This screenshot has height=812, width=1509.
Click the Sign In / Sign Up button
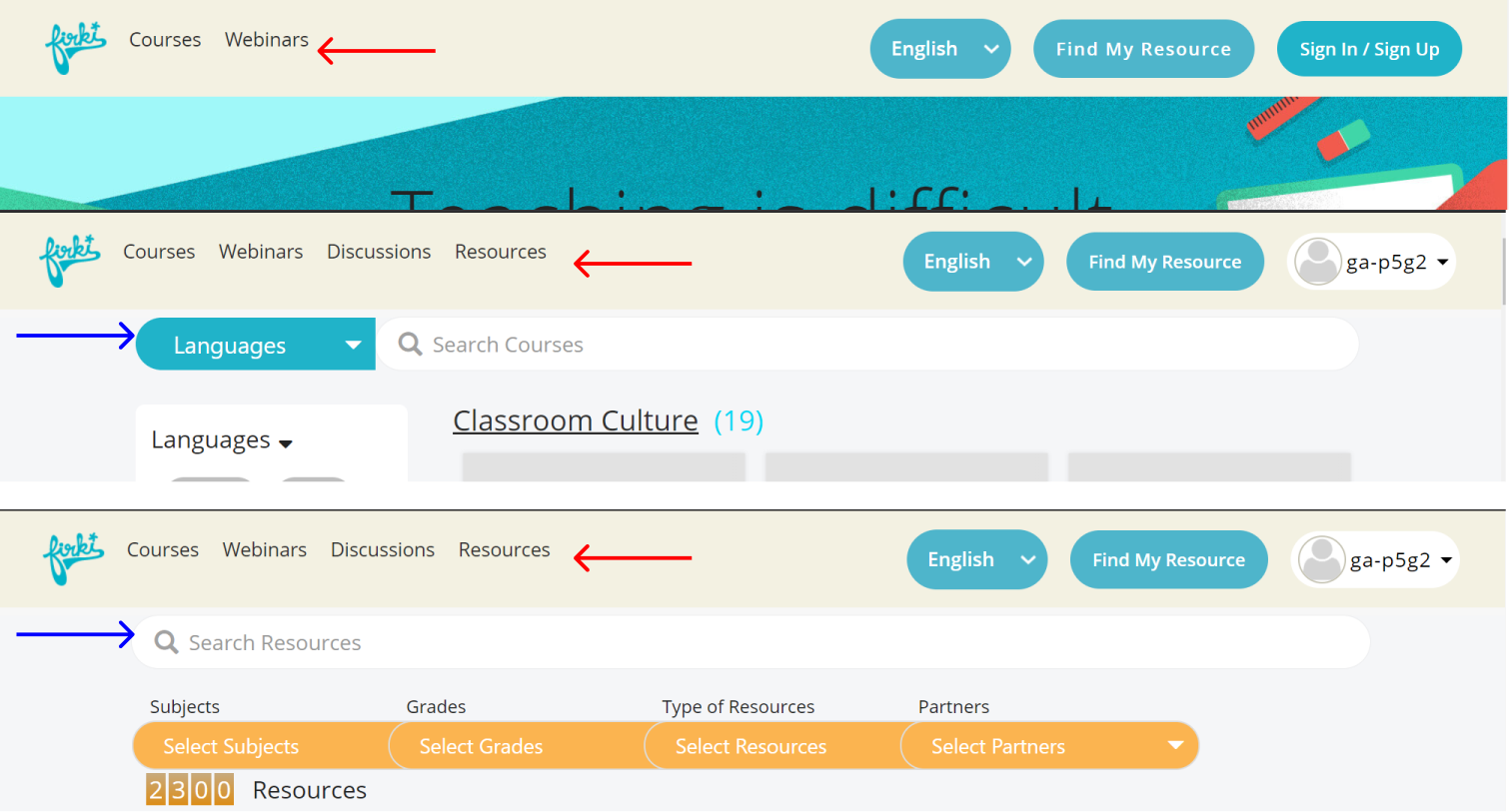click(x=1369, y=49)
